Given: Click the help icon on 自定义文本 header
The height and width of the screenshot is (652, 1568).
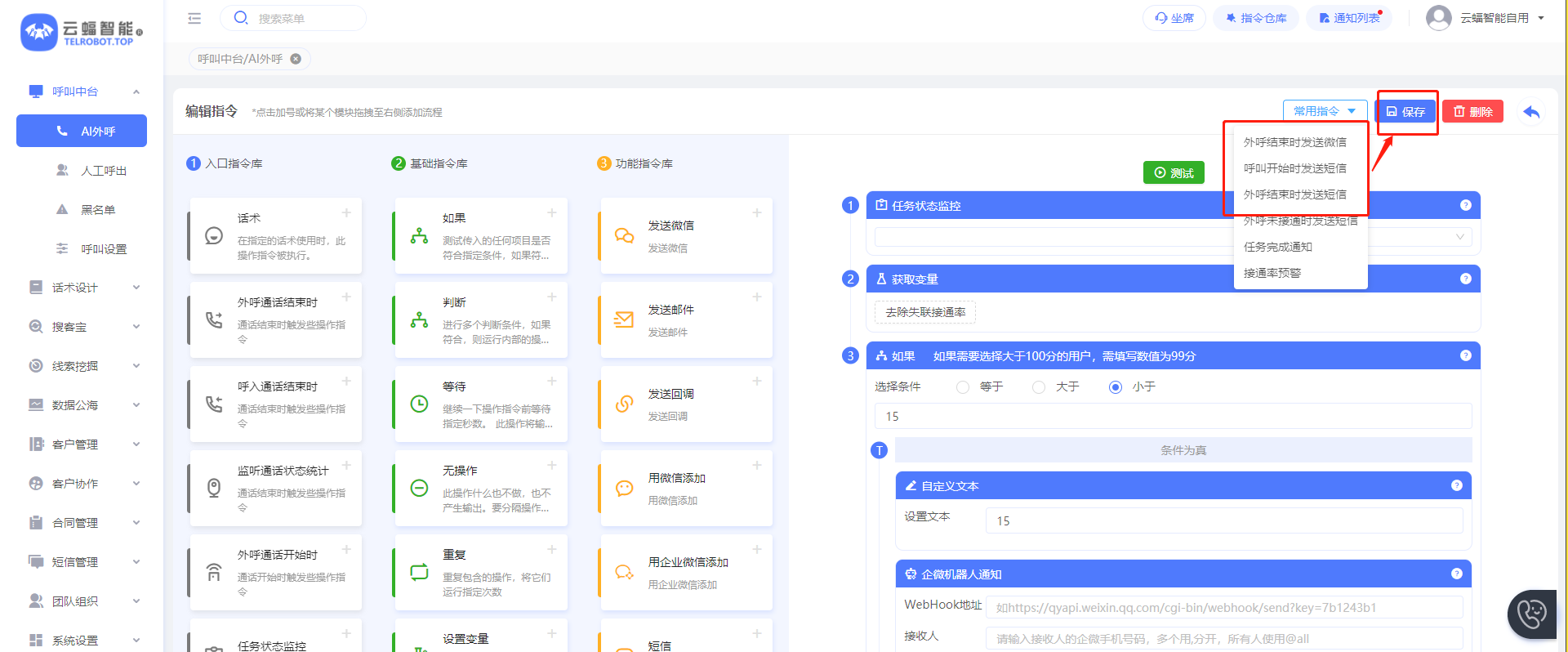Looking at the screenshot, I should coord(1457,485).
